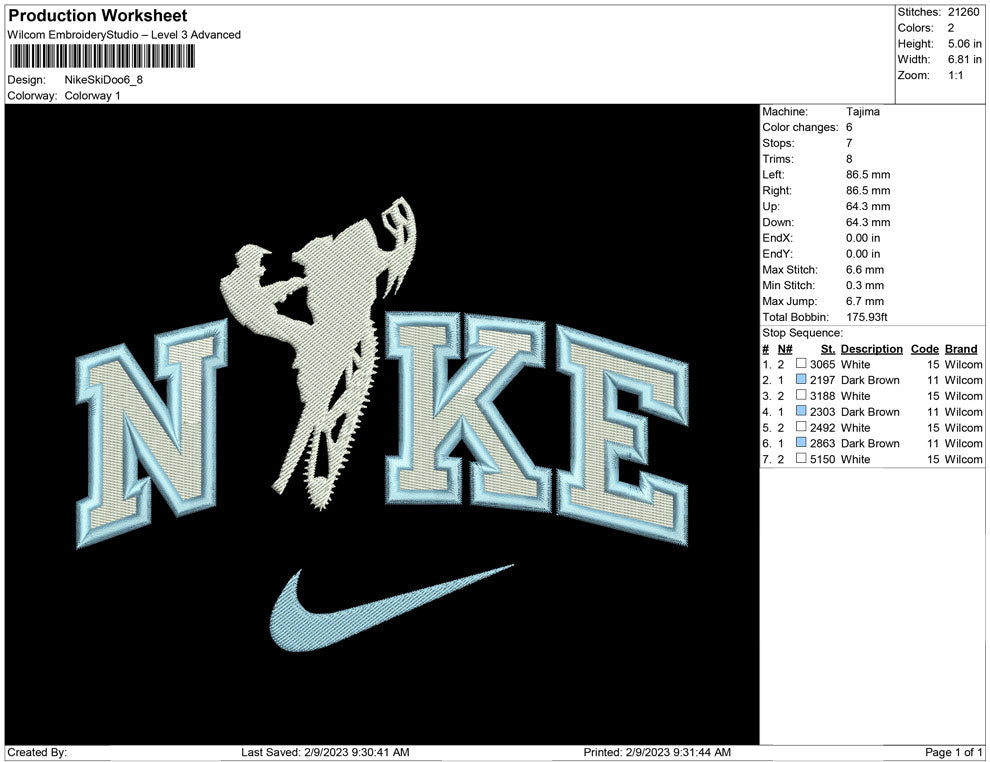This screenshot has height=762, width=990.
Task: Click the "Color changes:" label
Action: (x=800, y=127)
